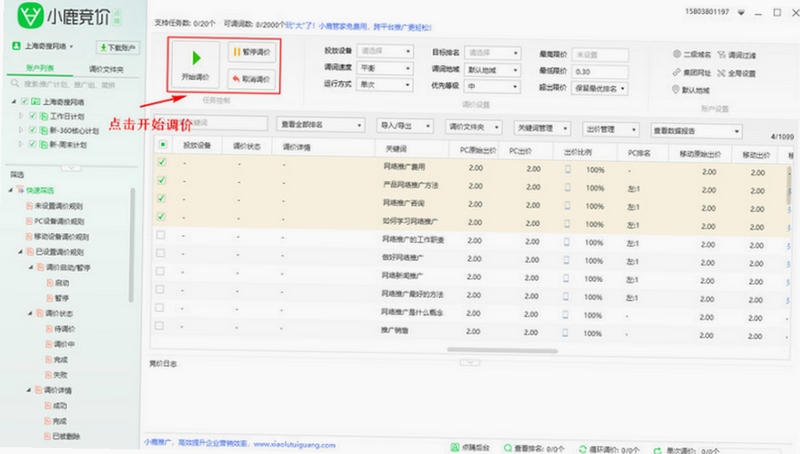This screenshot has height=454, width=800.
Task: Cancel bidding with 取消调价
Action: (x=252, y=79)
